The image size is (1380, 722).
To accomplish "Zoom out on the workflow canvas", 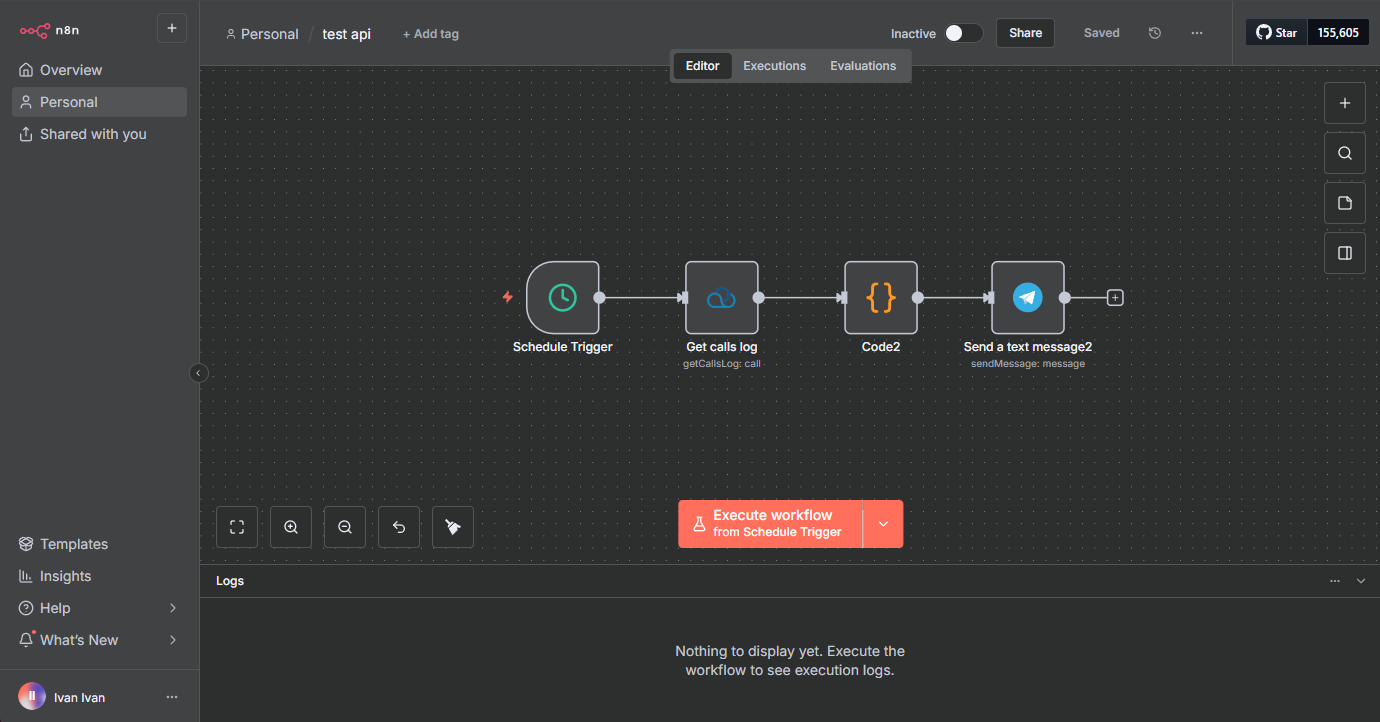I will [345, 527].
